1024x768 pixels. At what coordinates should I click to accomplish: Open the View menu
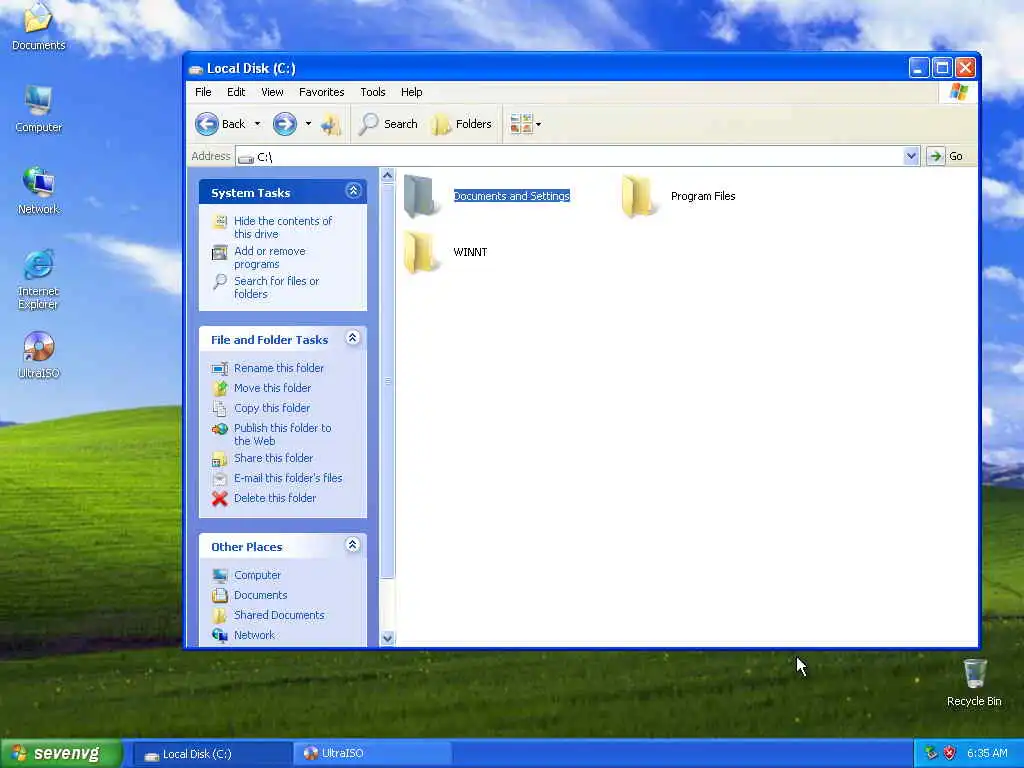pyautogui.click(x=272, y=92)
